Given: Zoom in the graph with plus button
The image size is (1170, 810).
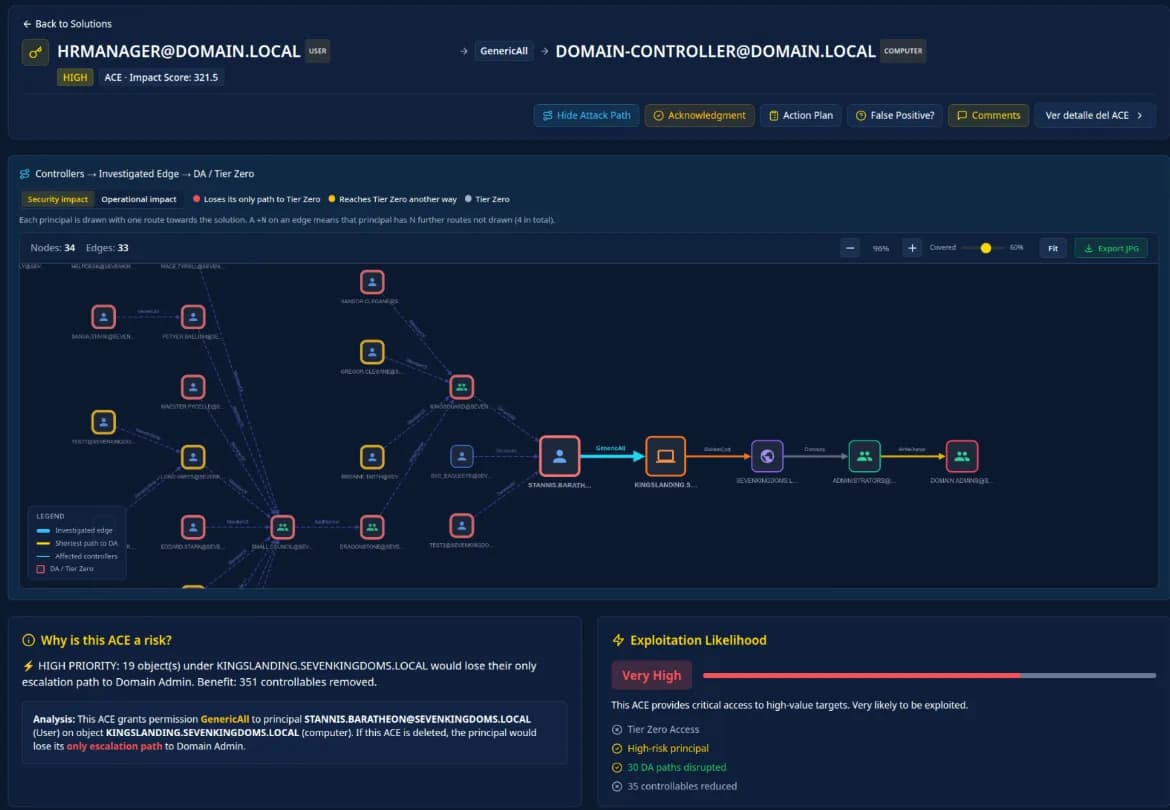Looking at the screenshot, I should pos(912,248).
